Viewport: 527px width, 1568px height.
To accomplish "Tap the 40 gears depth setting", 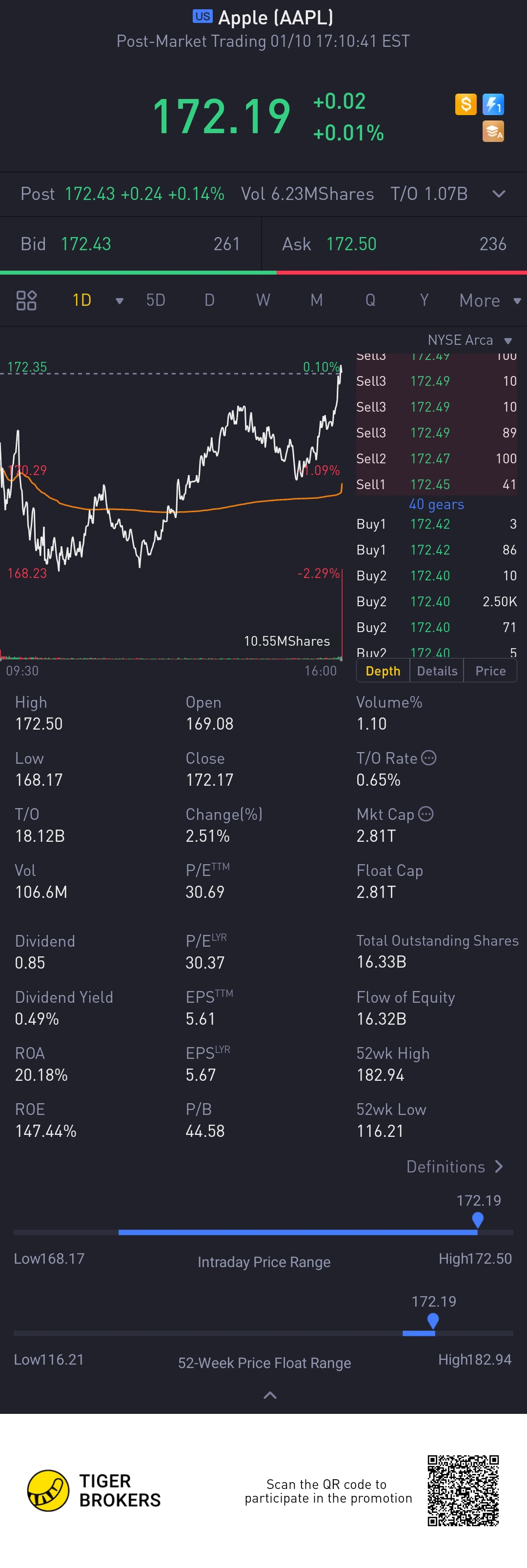I will pyautogui.click(x=436, y=504).
